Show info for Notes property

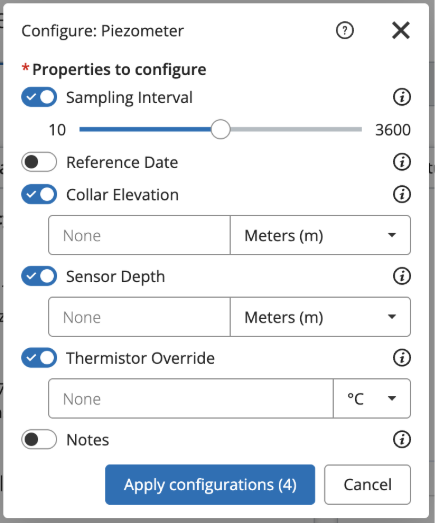pyautogui.click(x=402, y=440)
